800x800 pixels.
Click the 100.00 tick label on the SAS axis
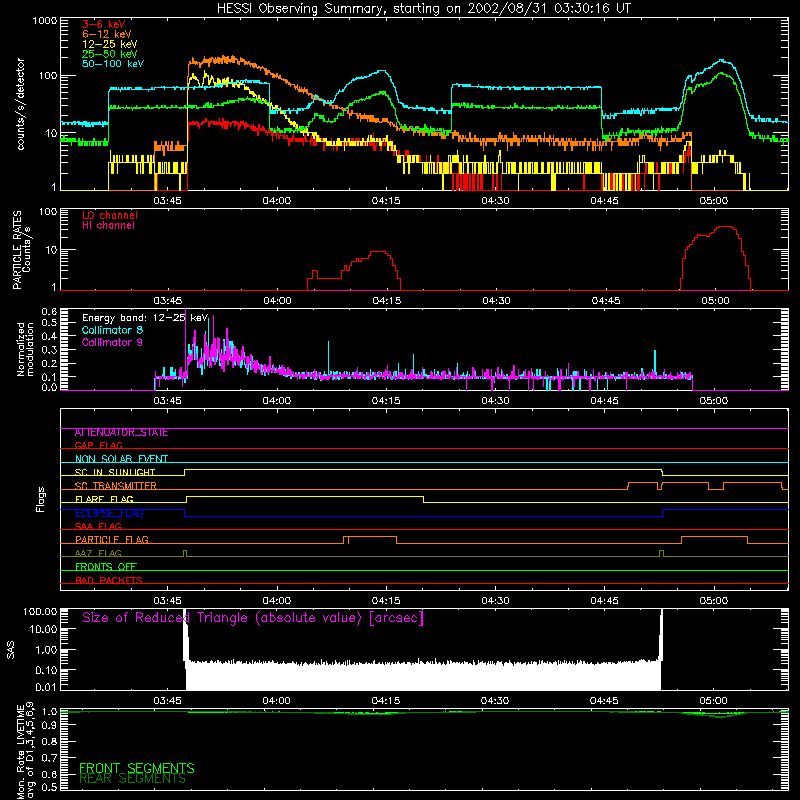(x=40, y=611)
